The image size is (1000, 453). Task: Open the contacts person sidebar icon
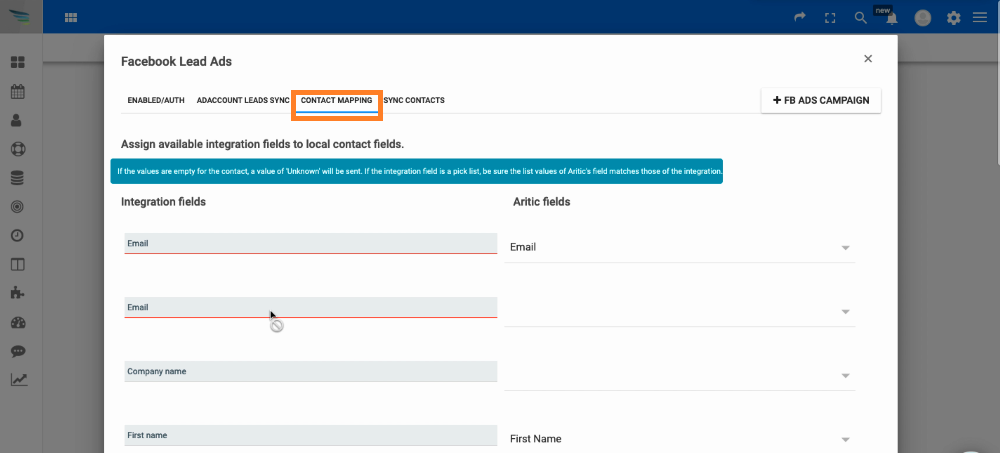coord(18,120)
